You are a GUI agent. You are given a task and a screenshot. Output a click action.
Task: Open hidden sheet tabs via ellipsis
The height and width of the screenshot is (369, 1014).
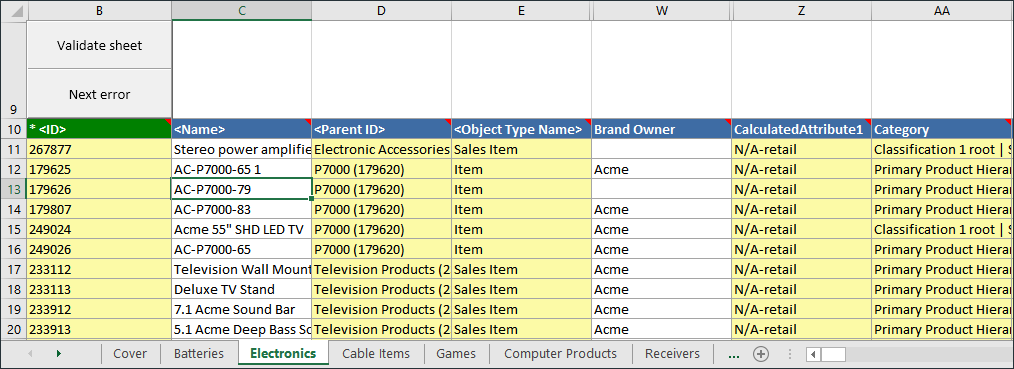(x=733, y=354)
